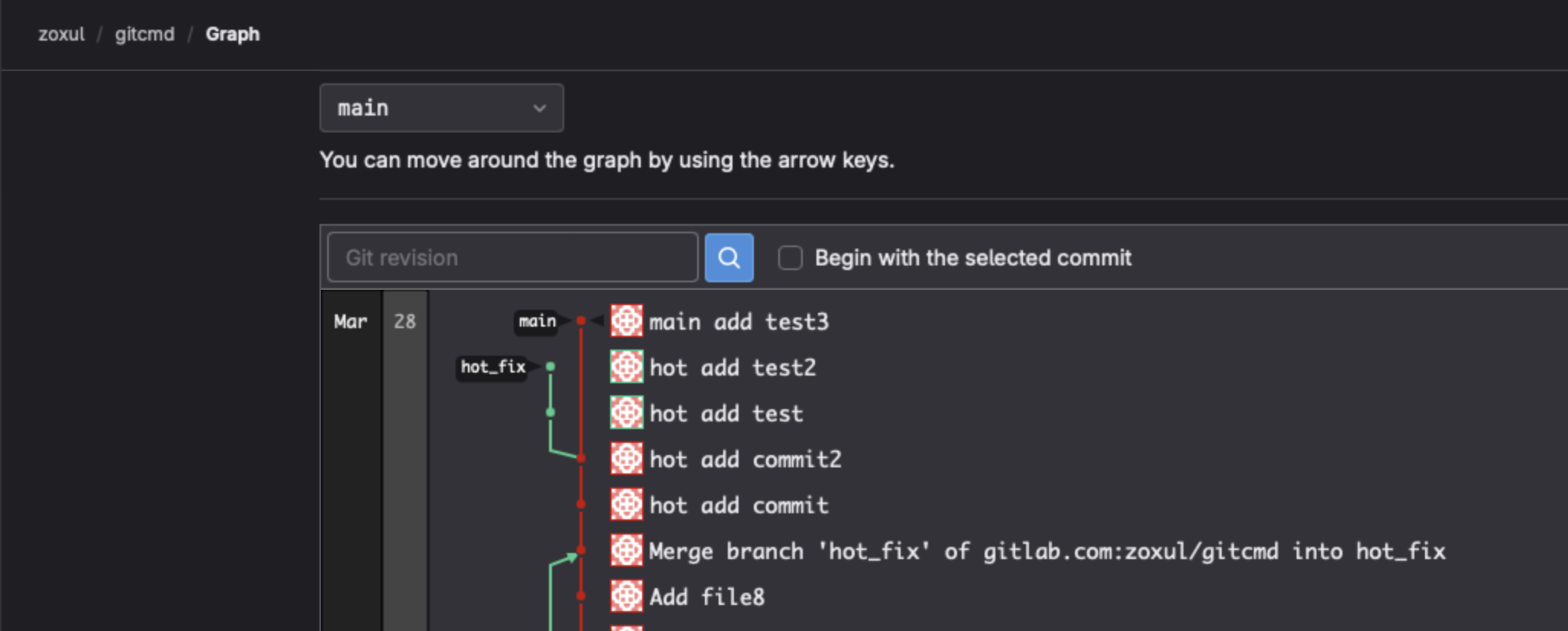Go to zoxul breadcrumb link
This screenshot has height=631, width=1568.
click(x=61, y=34)
